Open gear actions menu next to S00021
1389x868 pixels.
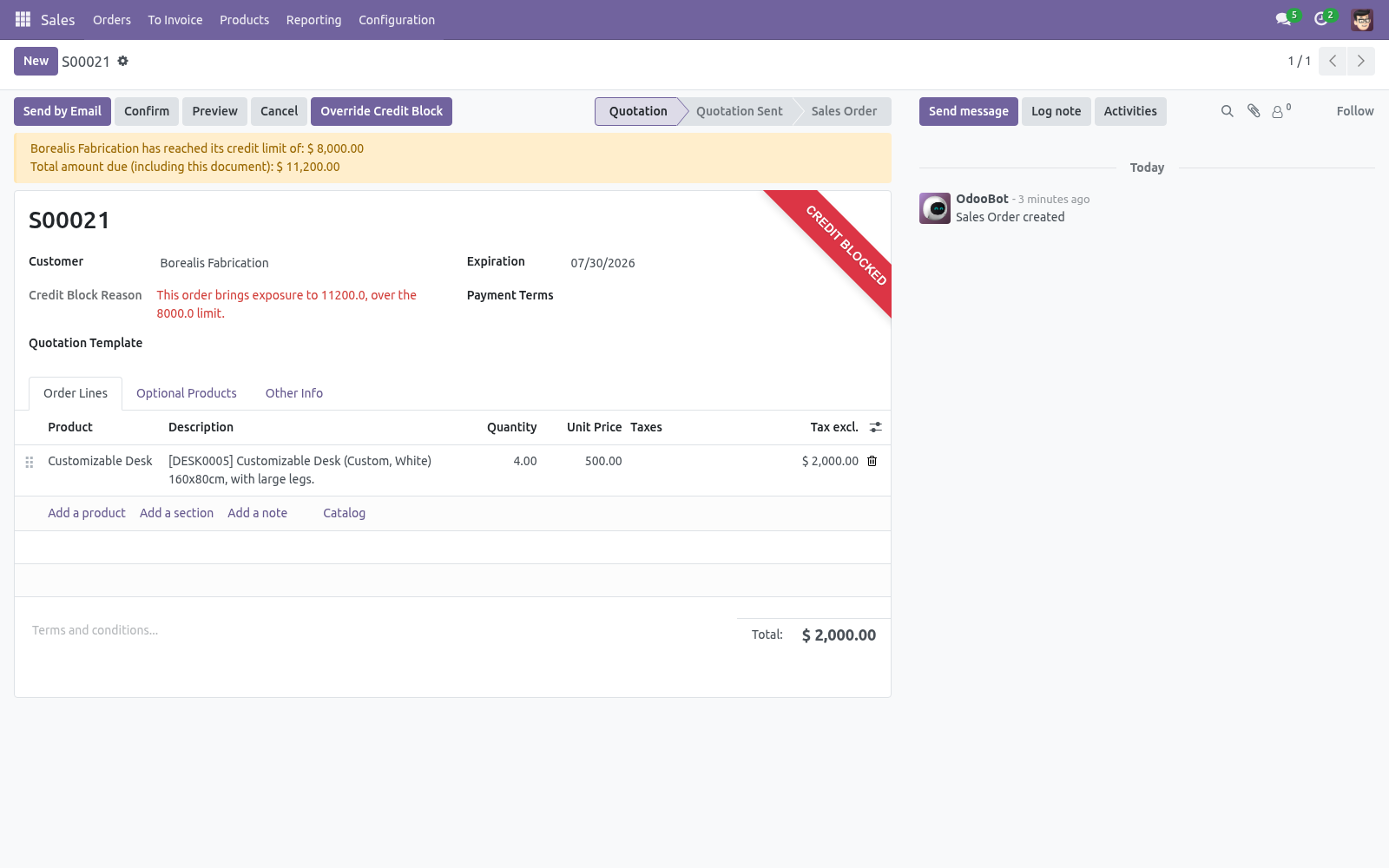[x=123, y=61]
